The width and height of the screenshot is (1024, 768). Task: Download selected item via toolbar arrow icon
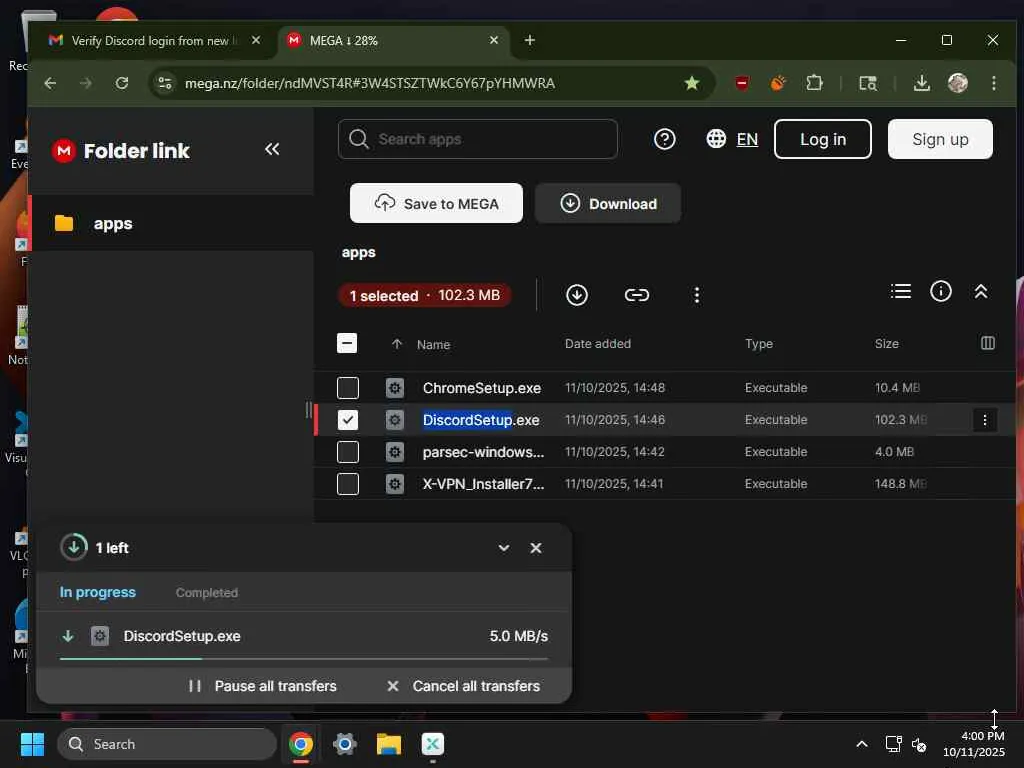point(577,295)
